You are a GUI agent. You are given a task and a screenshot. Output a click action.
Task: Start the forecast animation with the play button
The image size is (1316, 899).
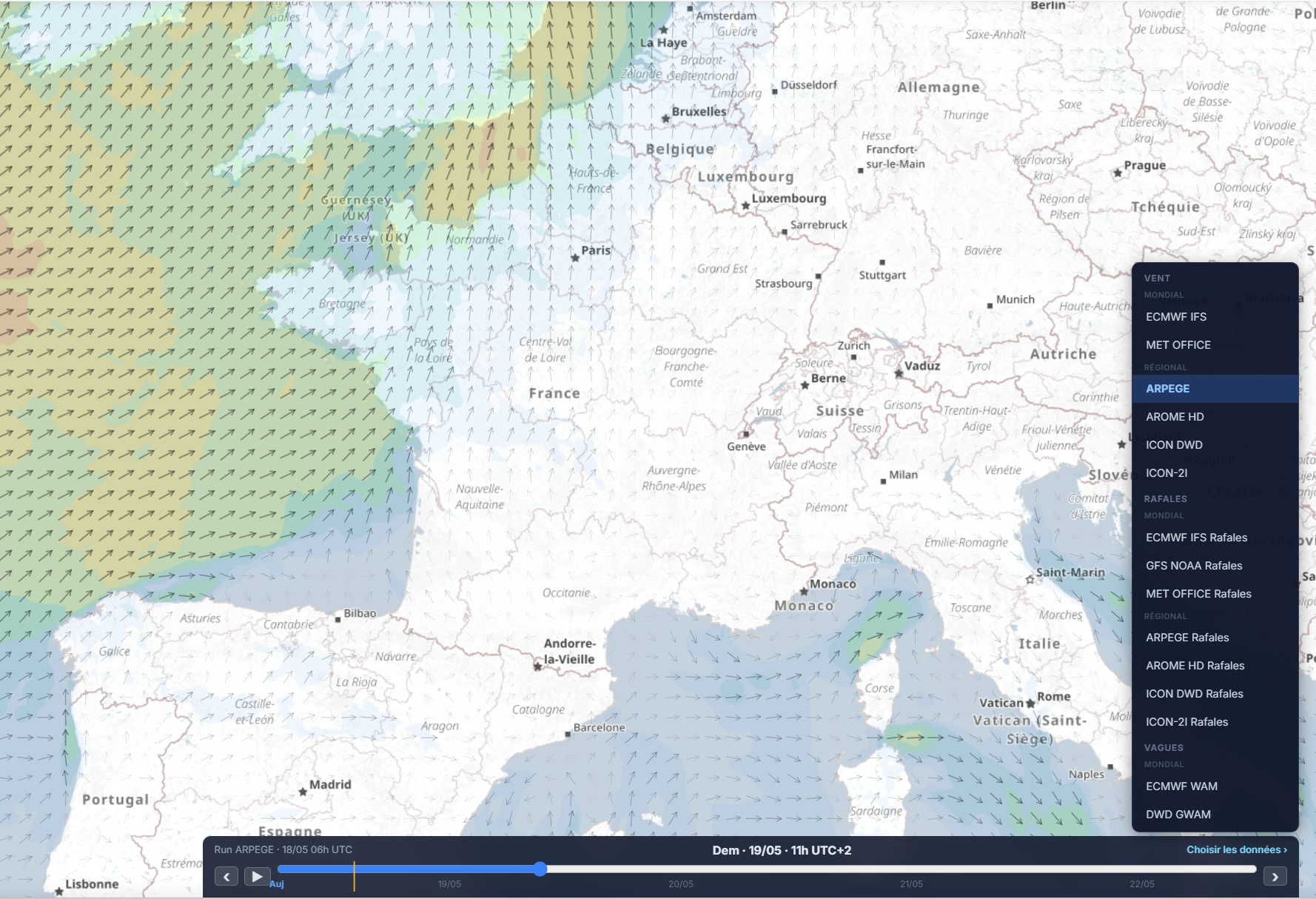tap(257, 877)
